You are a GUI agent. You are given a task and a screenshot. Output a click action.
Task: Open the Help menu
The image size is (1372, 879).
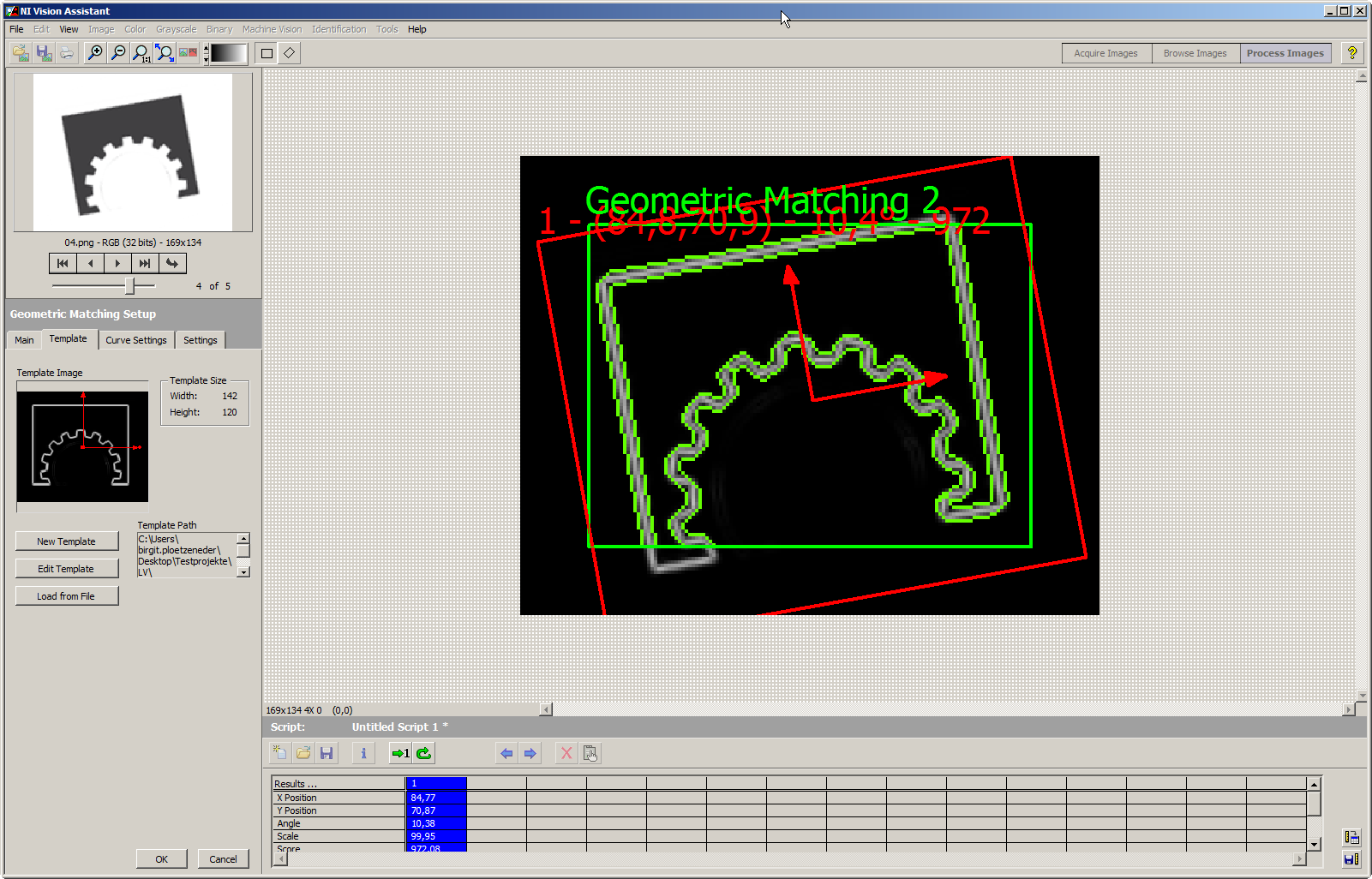[416, 29]
